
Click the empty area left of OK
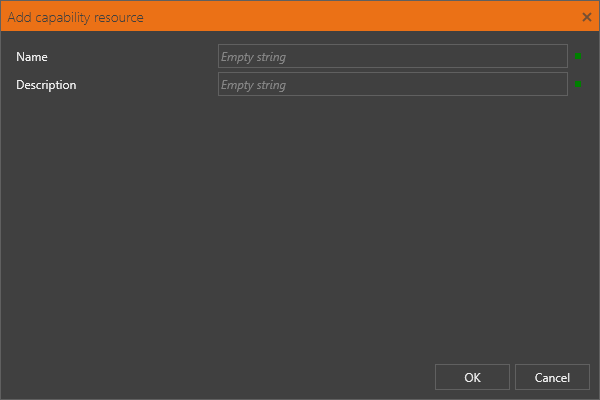(218, 377)
